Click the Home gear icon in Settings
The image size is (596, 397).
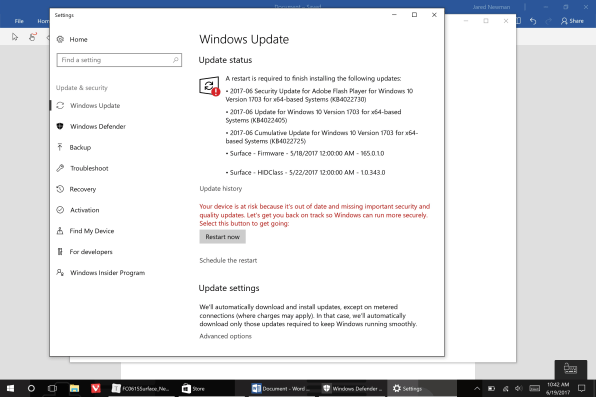click(60, 39)
